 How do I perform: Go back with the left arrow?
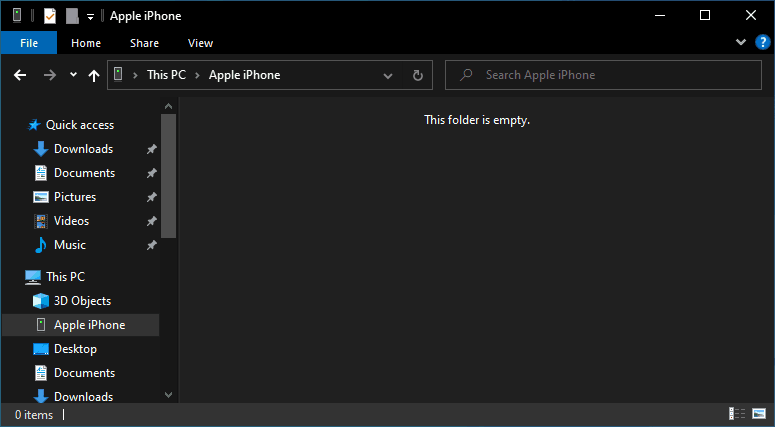(x=20, y=75)
